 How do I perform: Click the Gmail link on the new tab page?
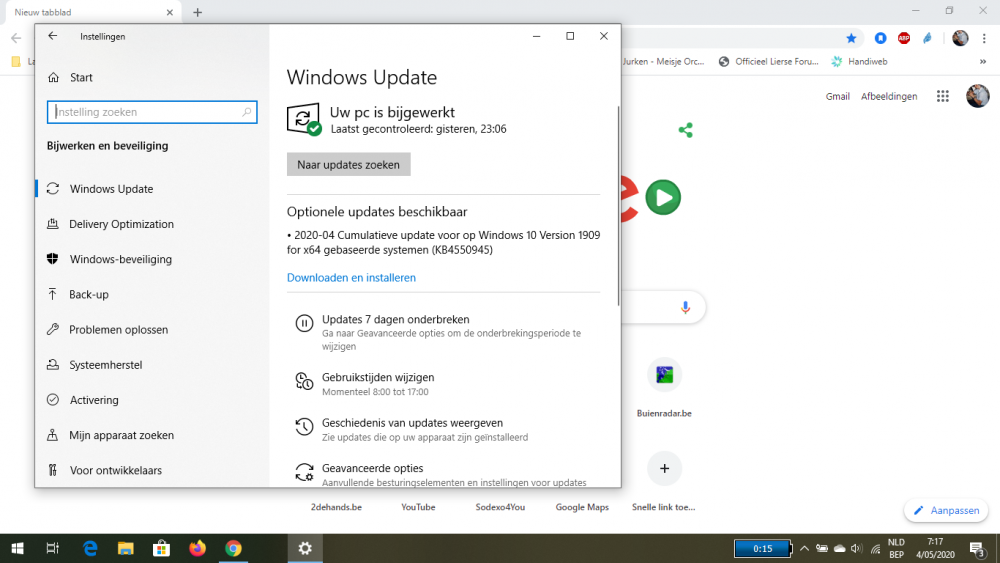(x=837, y=96)
